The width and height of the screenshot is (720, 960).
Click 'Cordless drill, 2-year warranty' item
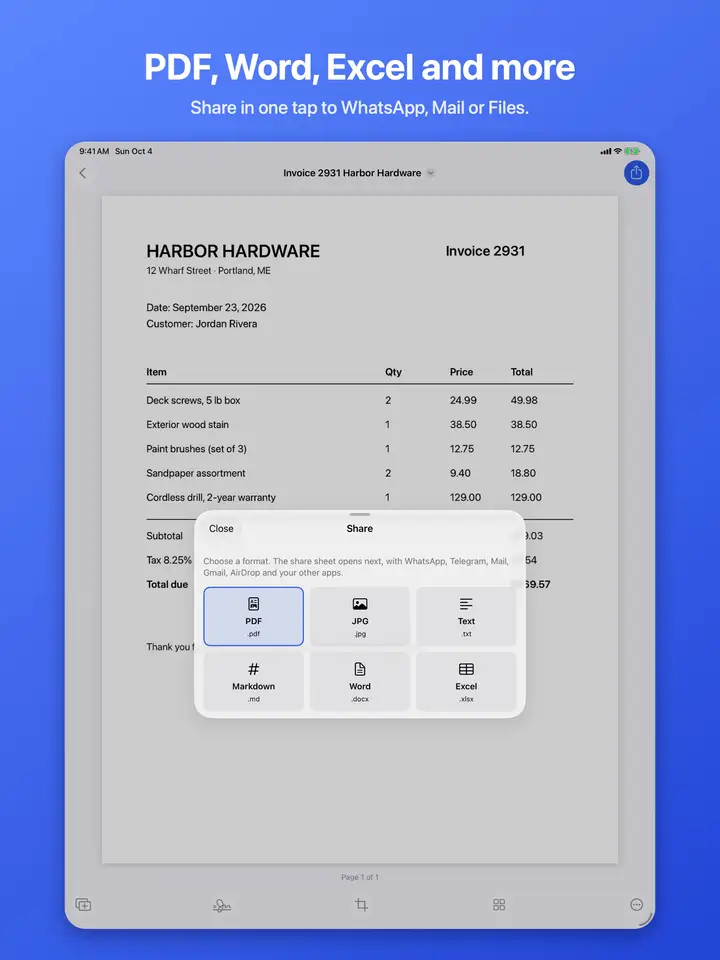tap(211, 497)
